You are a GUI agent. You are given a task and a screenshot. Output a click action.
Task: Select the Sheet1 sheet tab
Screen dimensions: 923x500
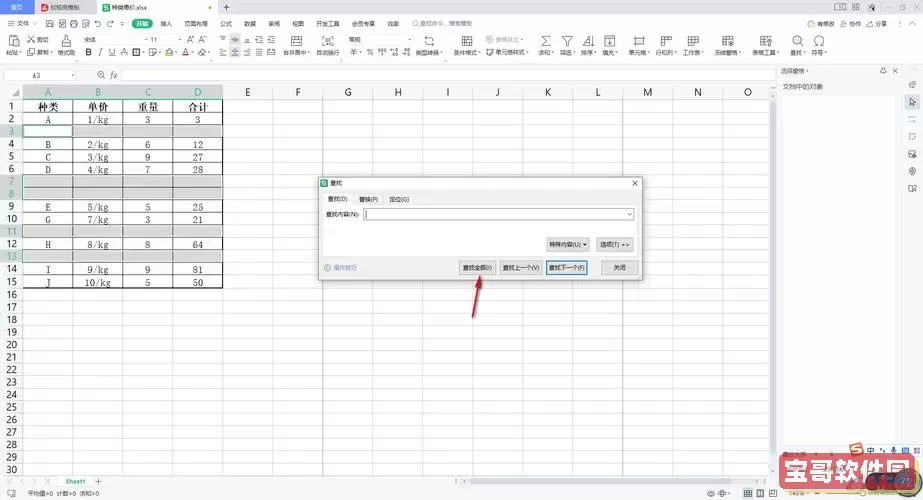click(75, 482)
